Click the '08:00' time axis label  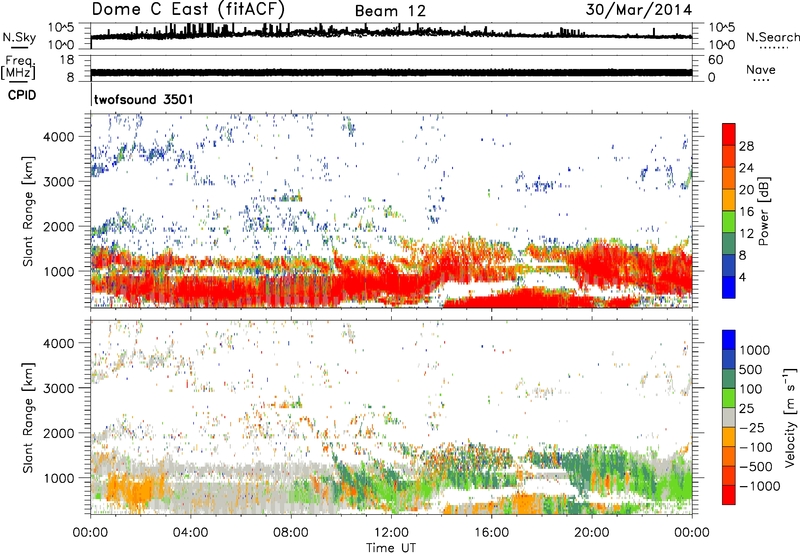(291, 533)
